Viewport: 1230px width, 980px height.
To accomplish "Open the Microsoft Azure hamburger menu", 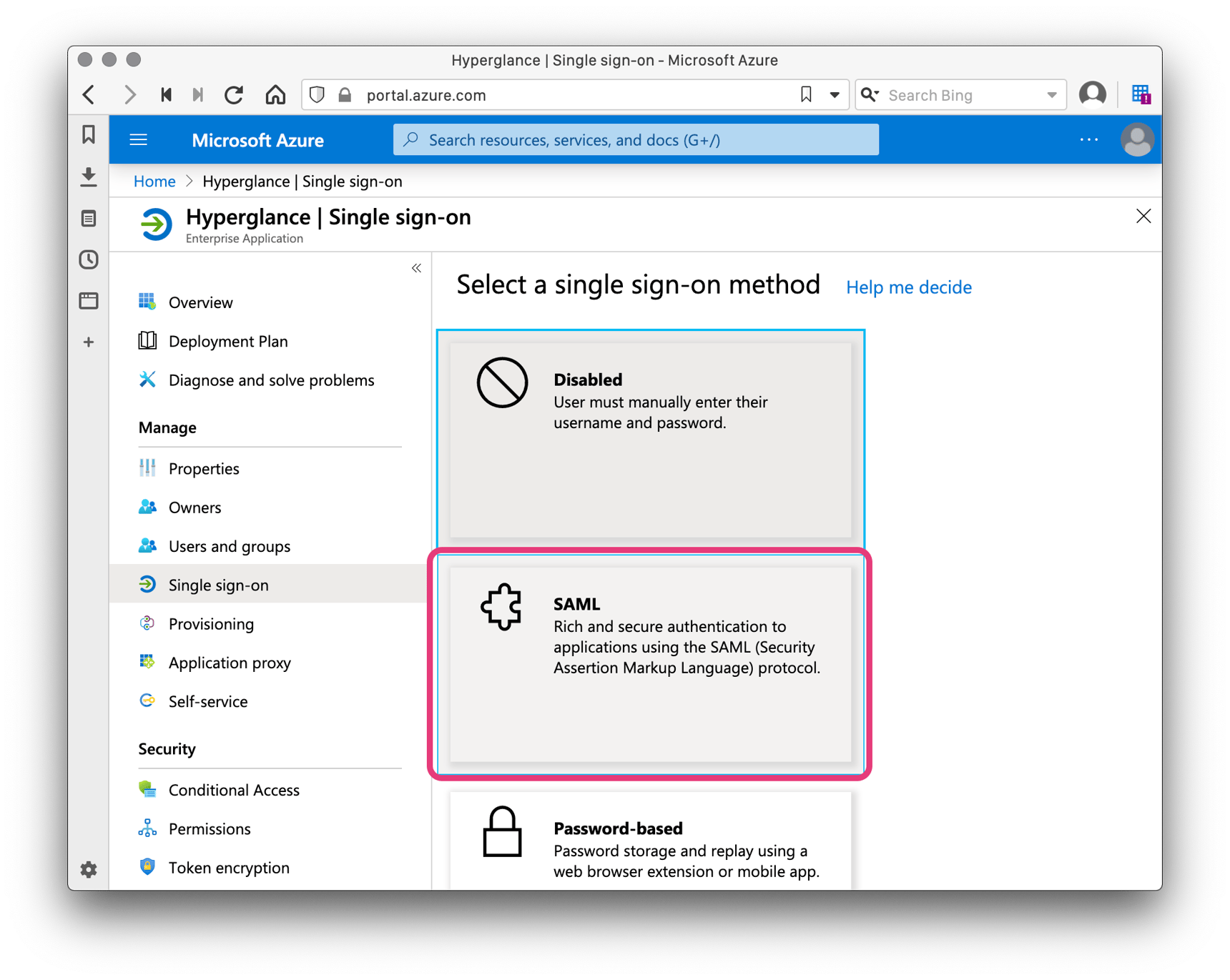I will [x=138, y=139].
